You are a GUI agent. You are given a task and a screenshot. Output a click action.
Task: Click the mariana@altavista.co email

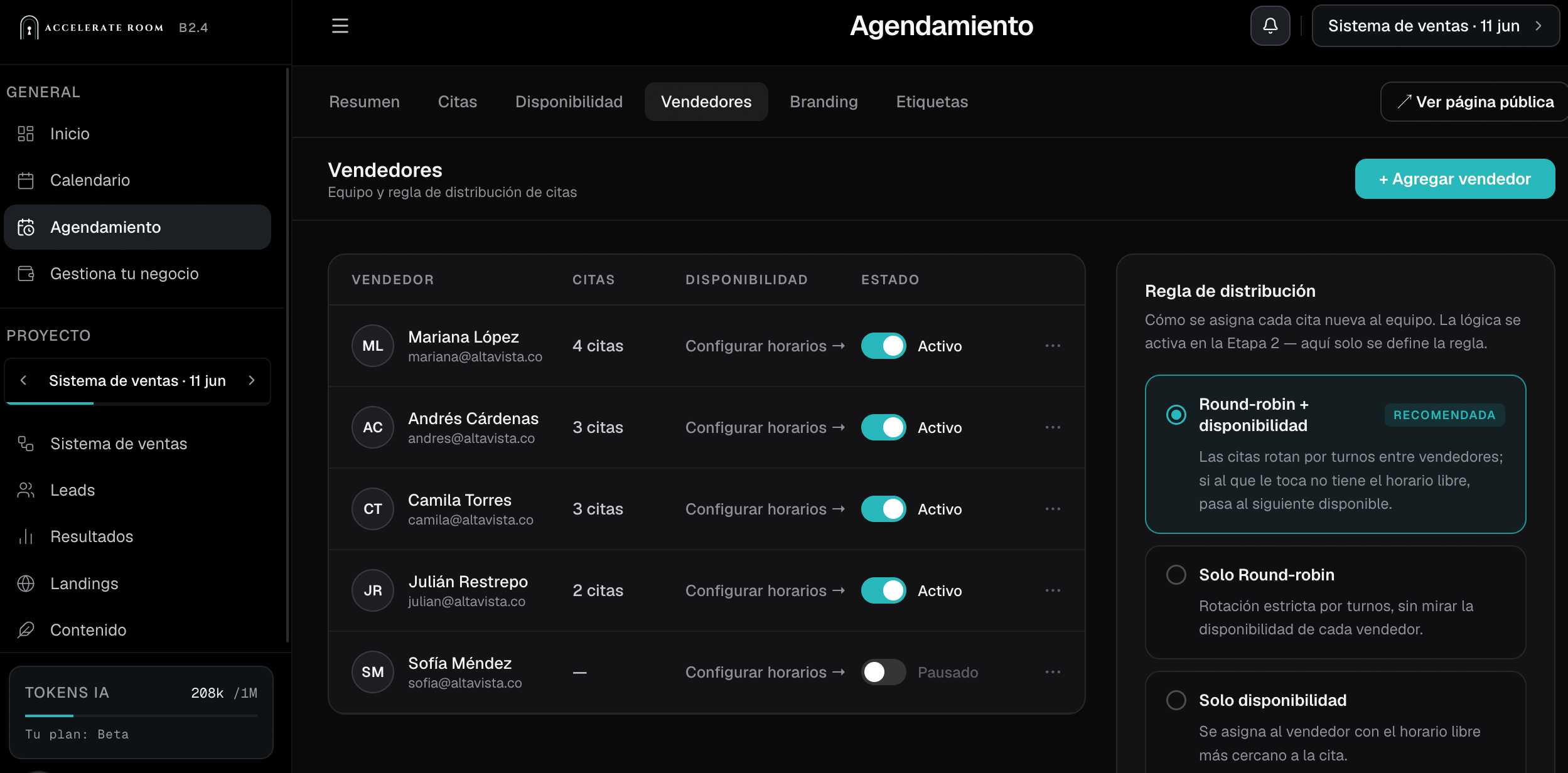[x=475, y=356]
